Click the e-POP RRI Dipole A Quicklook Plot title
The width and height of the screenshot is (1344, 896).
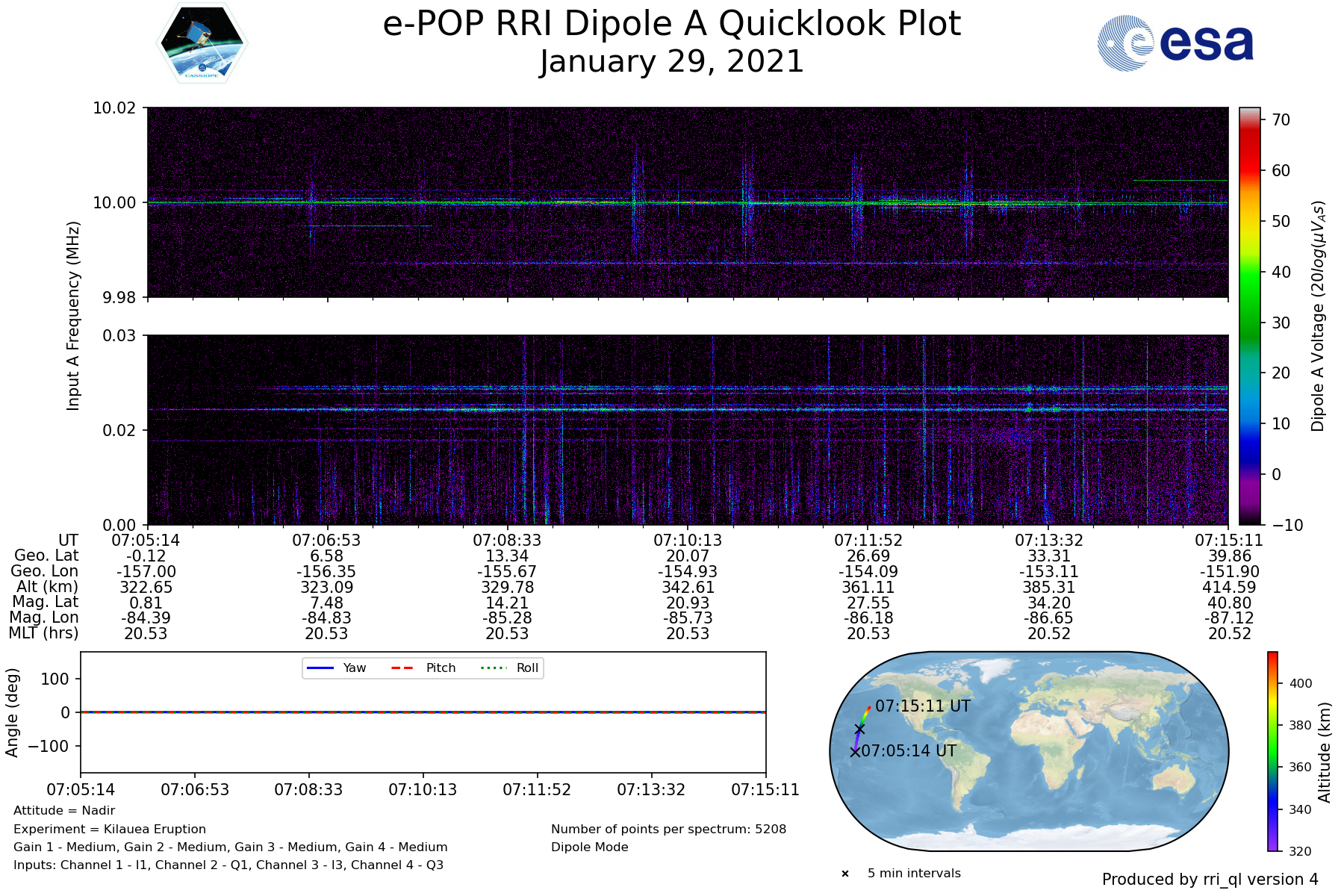click(x=671, y=24)
